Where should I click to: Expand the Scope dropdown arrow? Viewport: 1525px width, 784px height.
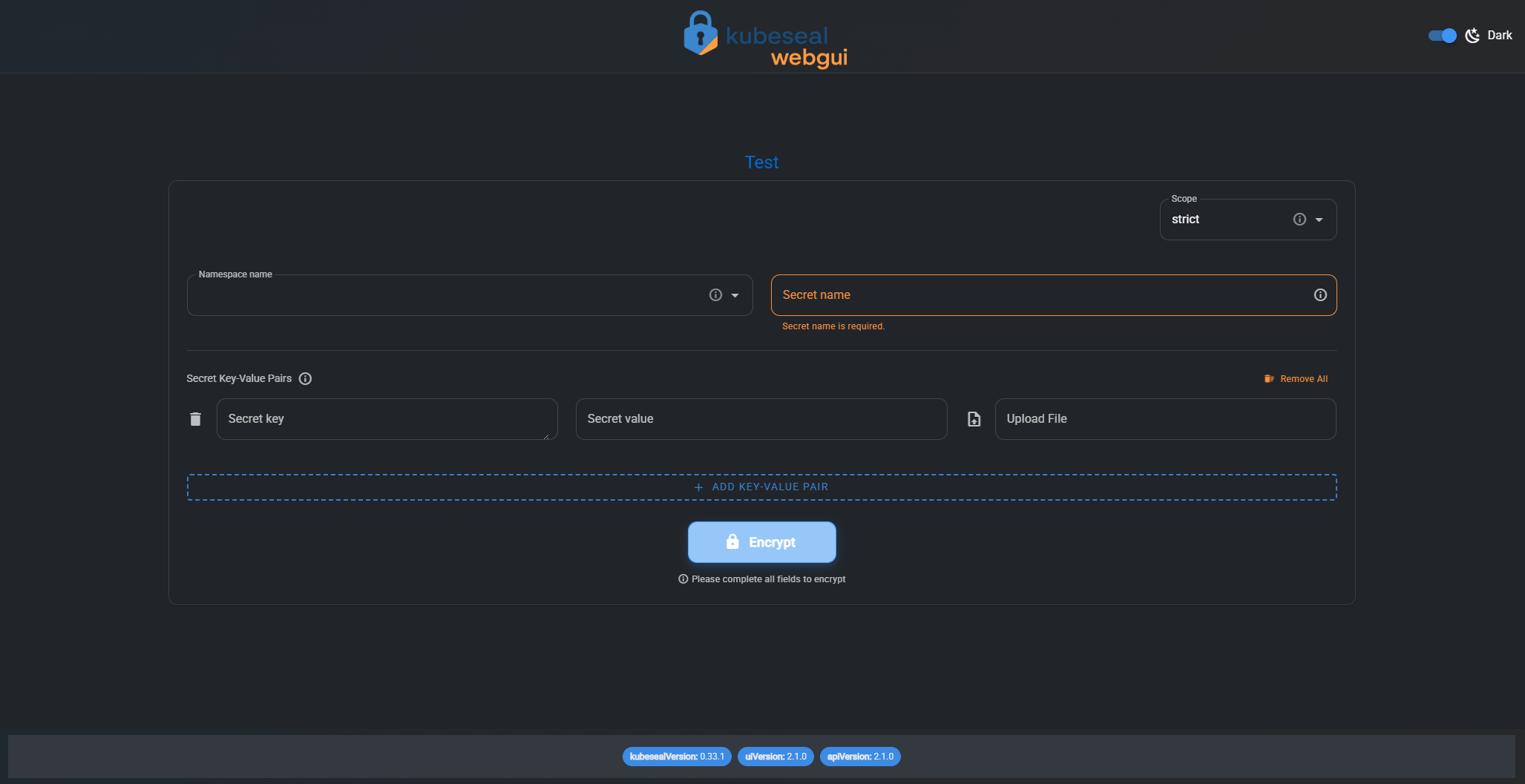click(1319, 220)
